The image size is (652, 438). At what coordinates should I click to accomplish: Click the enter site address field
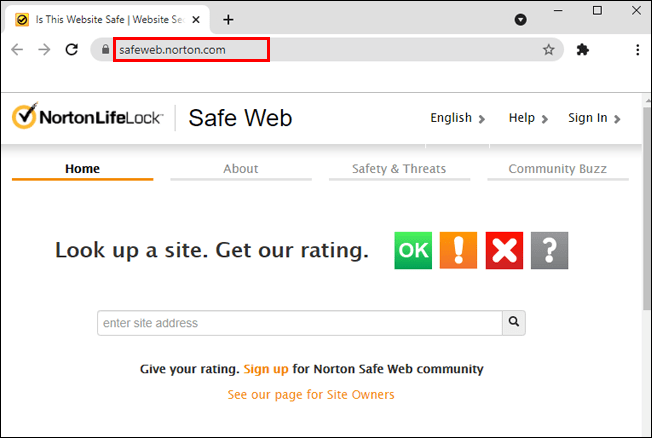[300, 323]
